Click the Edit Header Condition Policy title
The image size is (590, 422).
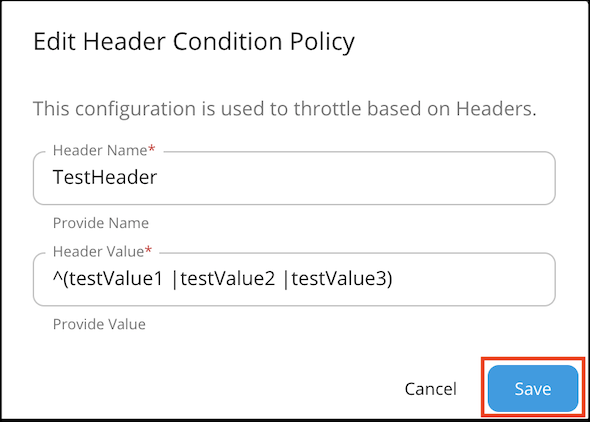click(194, 42)
